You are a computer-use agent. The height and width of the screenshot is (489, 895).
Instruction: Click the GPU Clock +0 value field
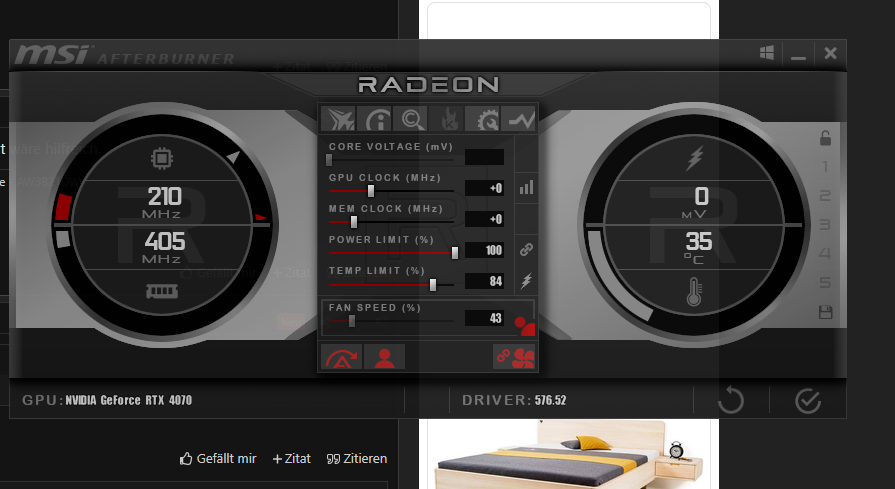pyautogui.click(x=484, y=188)
